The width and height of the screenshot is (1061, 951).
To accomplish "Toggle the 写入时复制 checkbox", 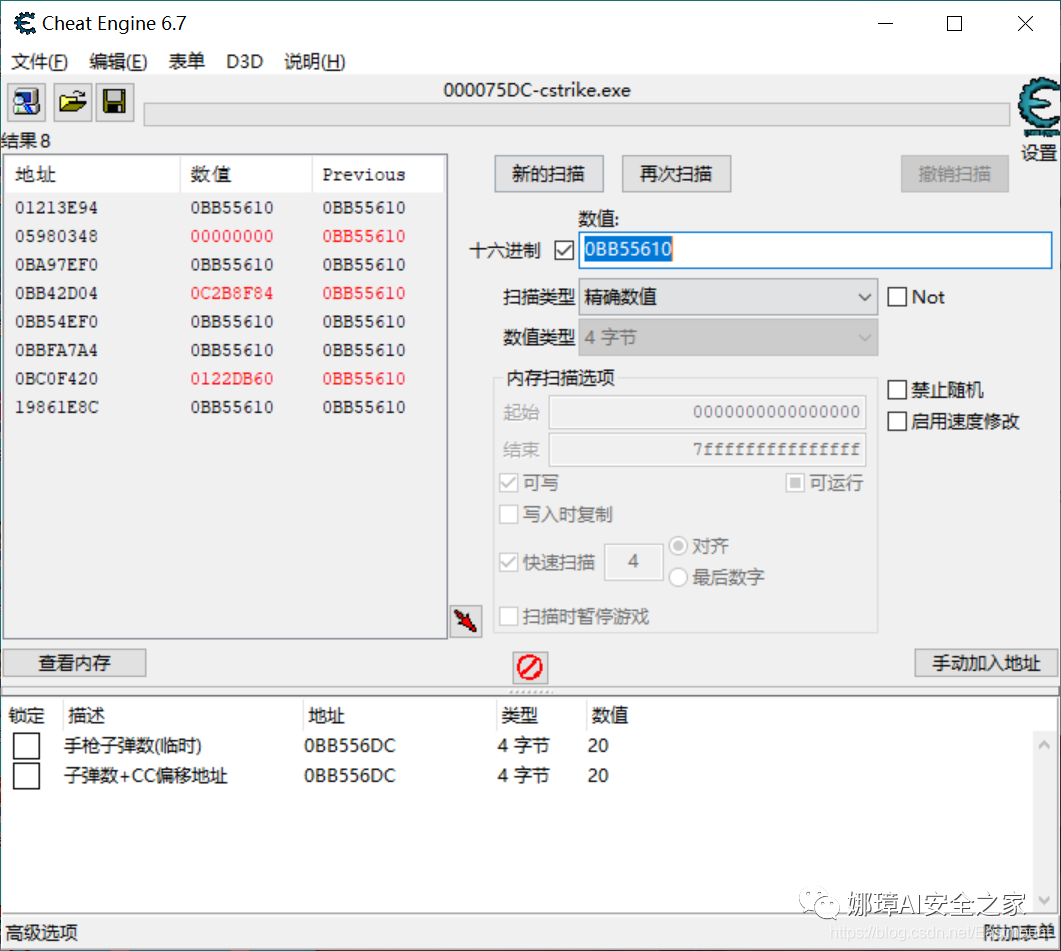I will (x=508, y=514).
